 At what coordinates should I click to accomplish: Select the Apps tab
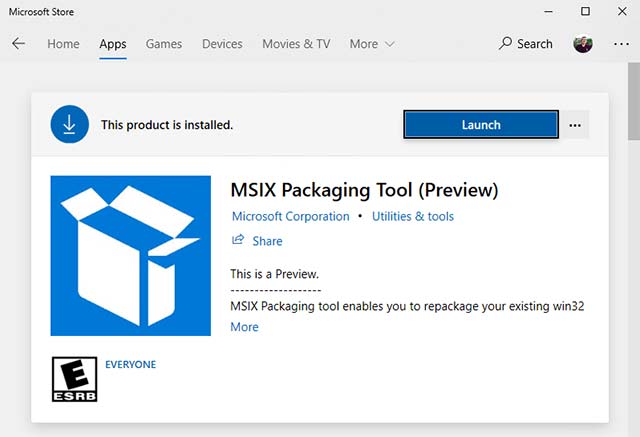point(113,44)
